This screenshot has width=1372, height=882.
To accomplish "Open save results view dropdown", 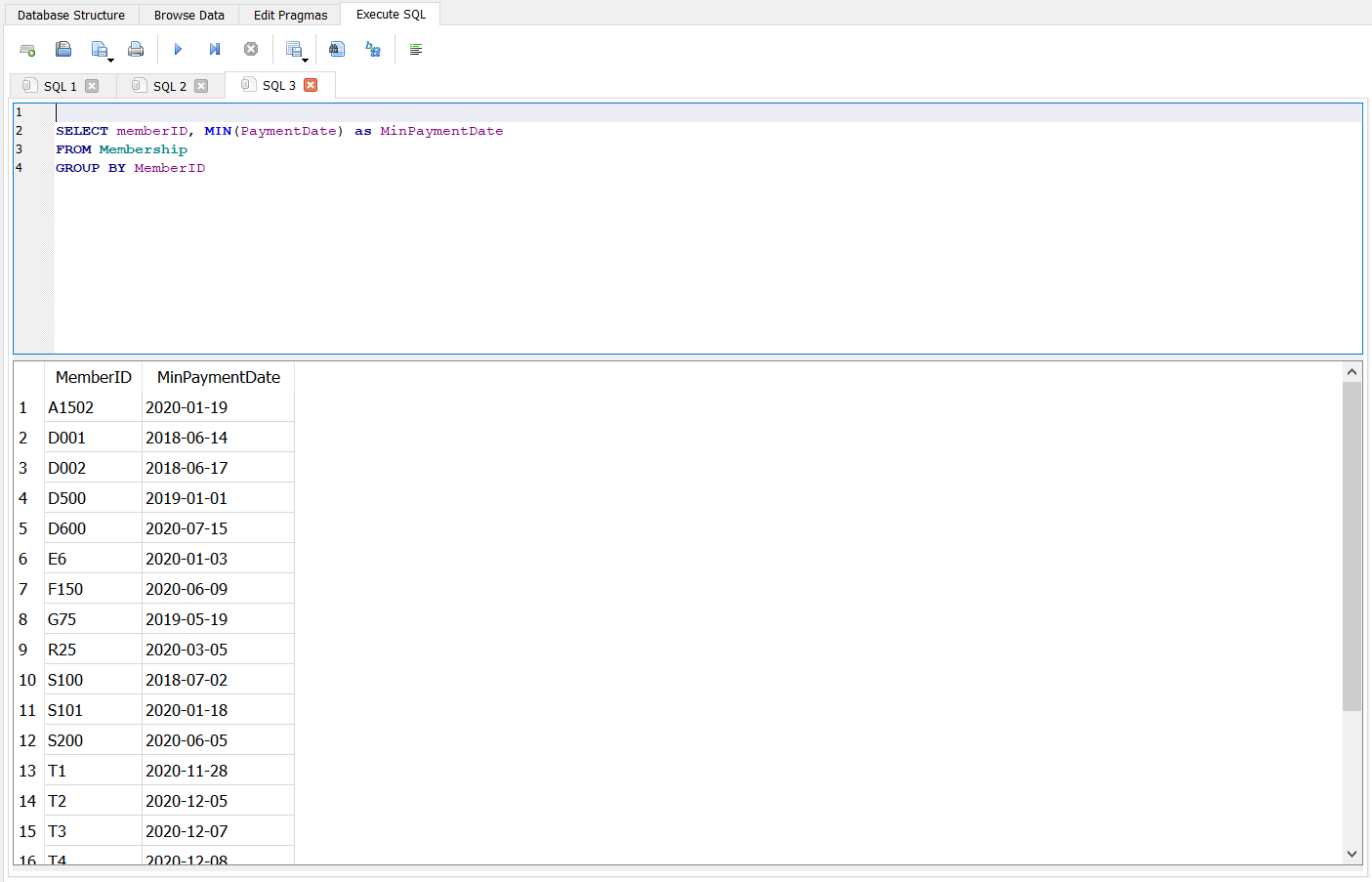I will coord(296,50).
